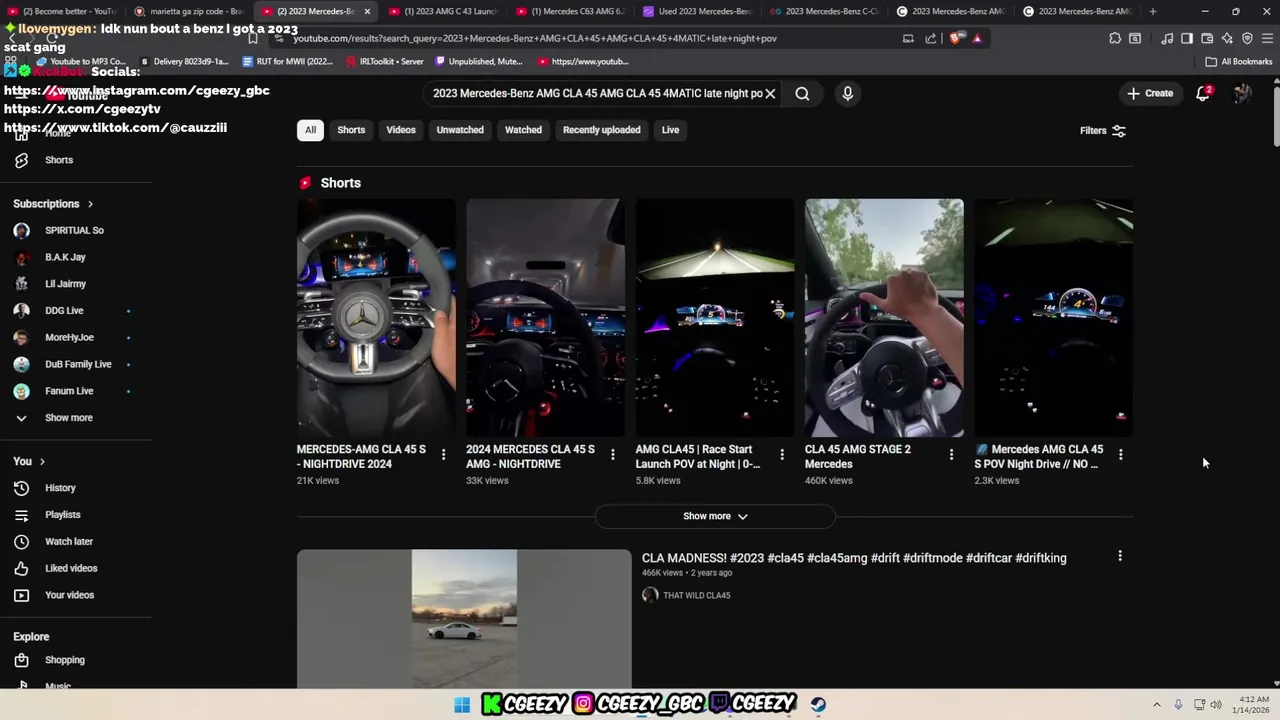The height and width of the screenshot is (720, 1280).
Task: Open History in the sidebar
Action: point(60,488)
